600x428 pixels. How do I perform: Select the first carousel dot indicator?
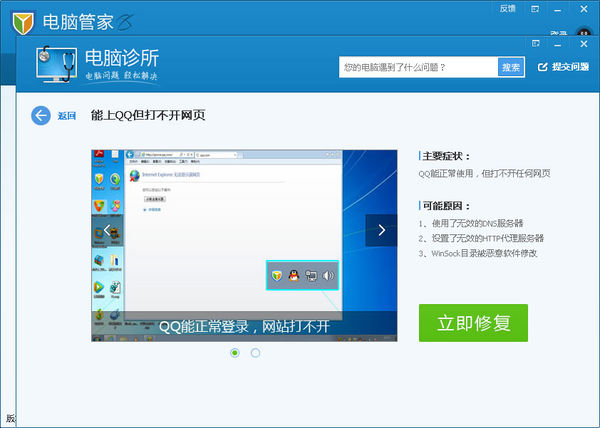[235, 353]
